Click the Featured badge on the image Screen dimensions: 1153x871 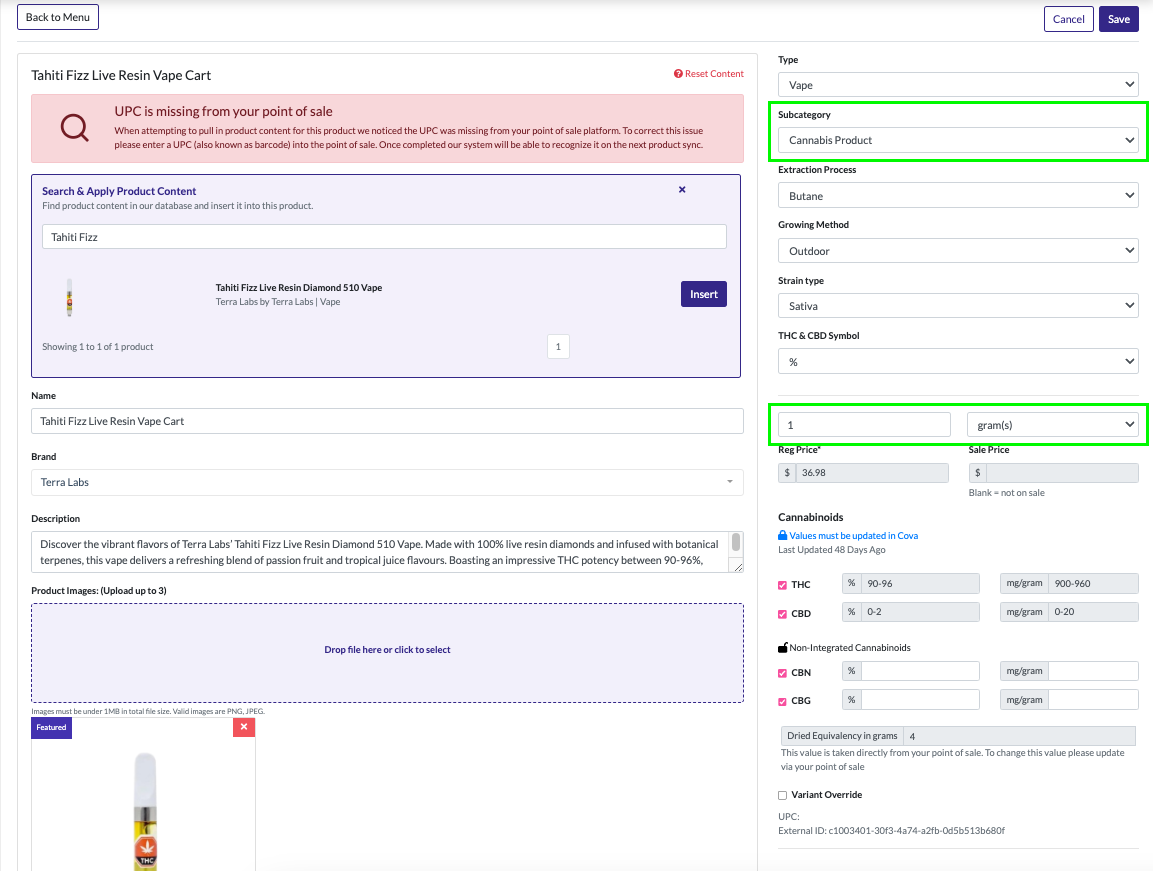pyautogui.click(x=51, y=728)
